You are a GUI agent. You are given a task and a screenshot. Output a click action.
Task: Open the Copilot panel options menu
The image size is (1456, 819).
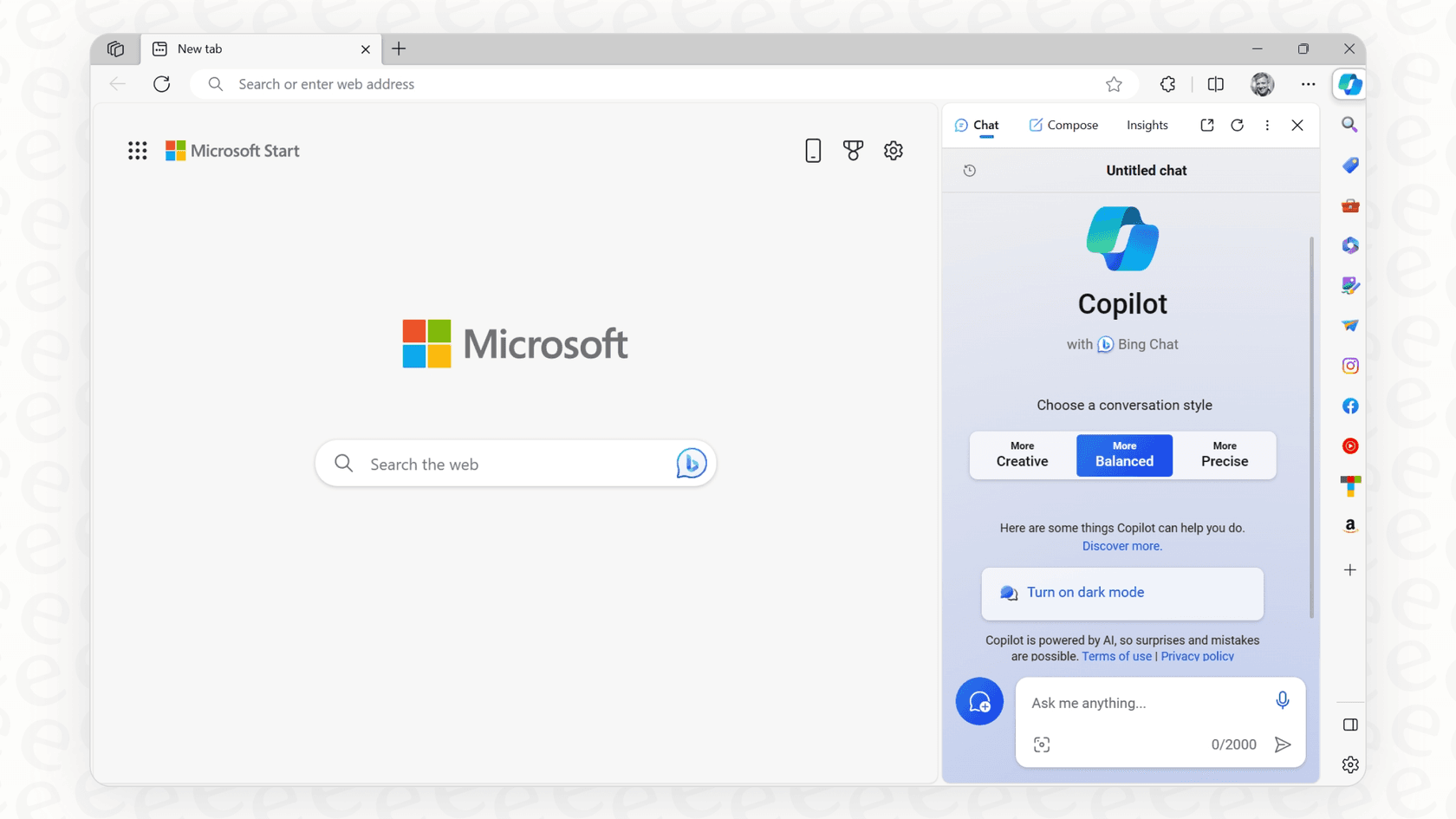[1266, 125]
